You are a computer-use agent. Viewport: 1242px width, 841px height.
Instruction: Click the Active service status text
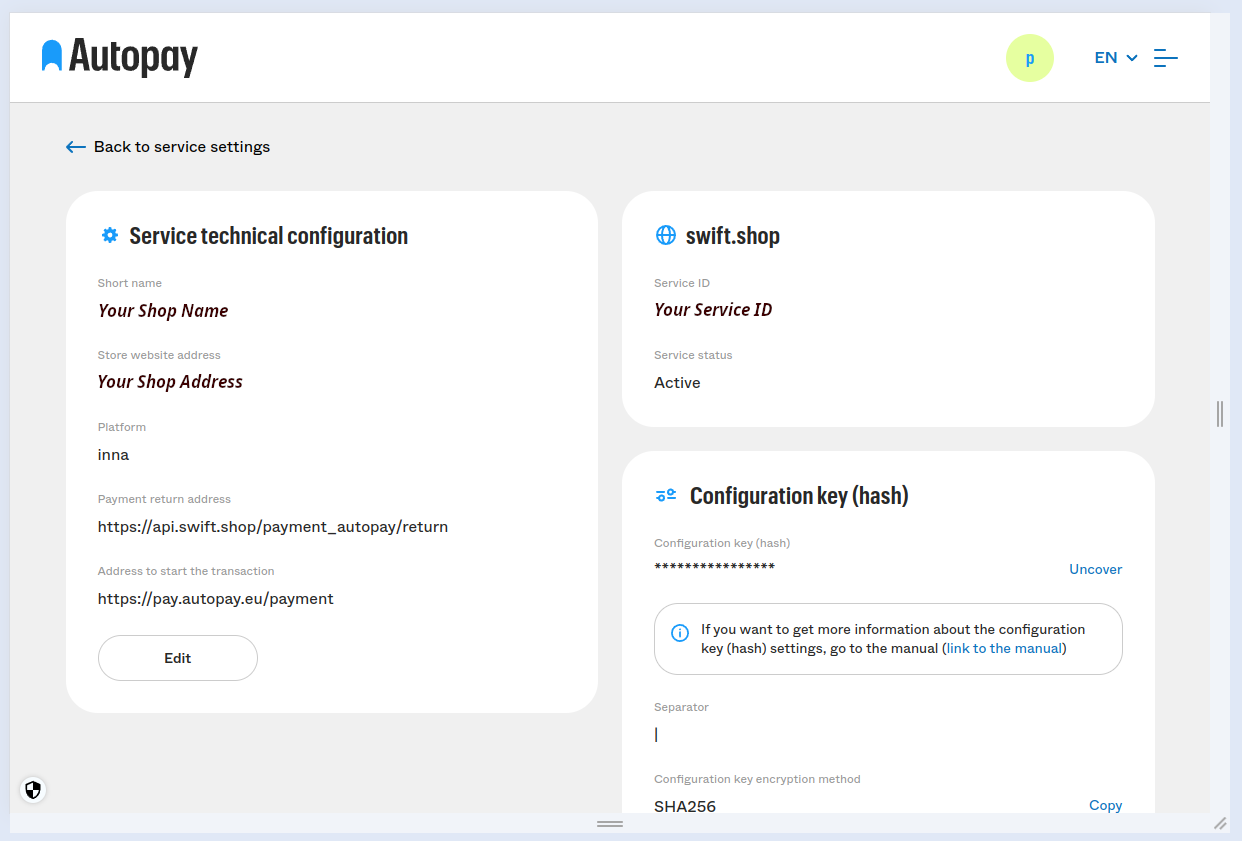pyautogui.click(x=677, y=383)
